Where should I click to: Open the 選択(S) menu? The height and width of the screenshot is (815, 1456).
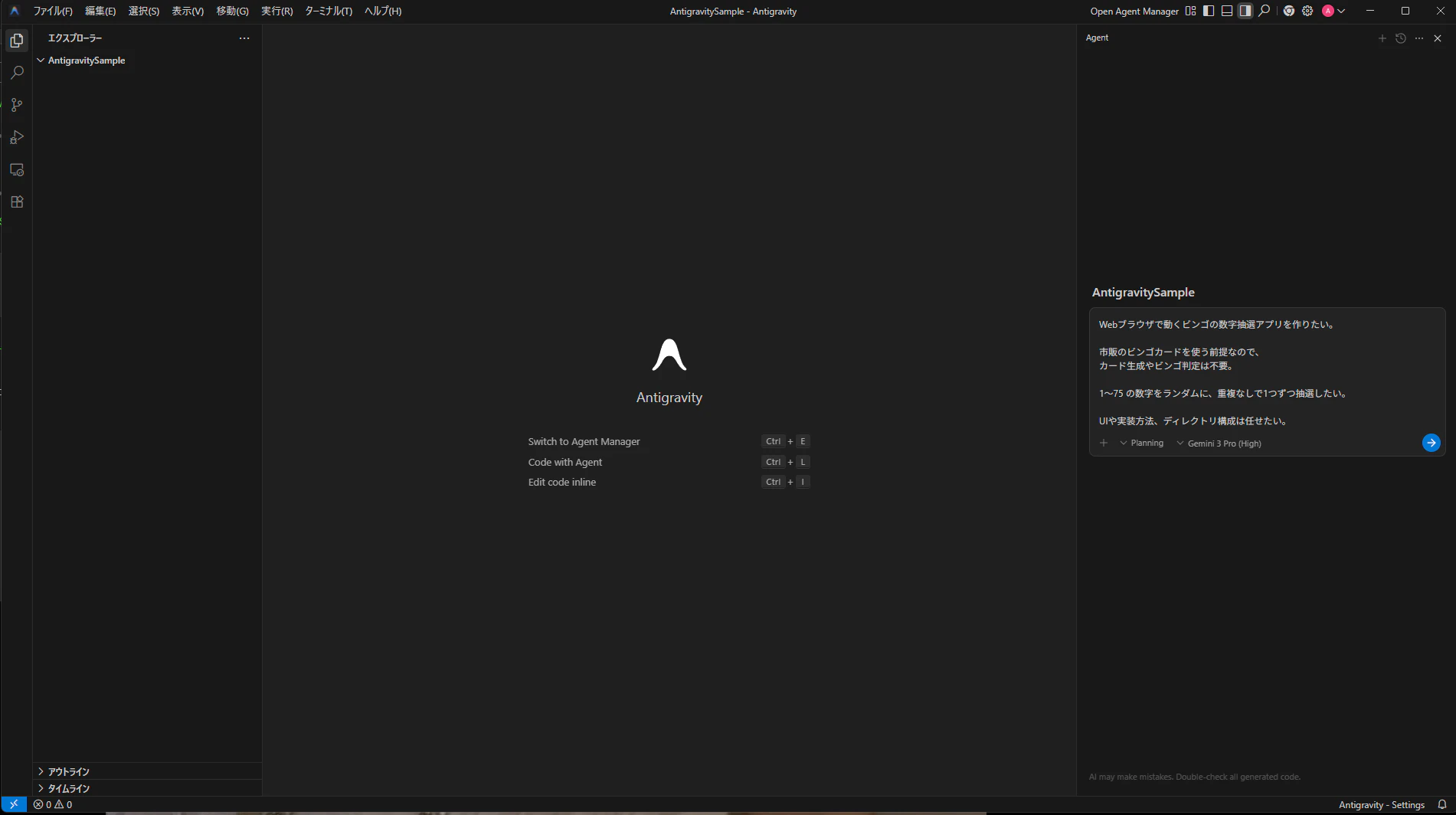(144, 11)
